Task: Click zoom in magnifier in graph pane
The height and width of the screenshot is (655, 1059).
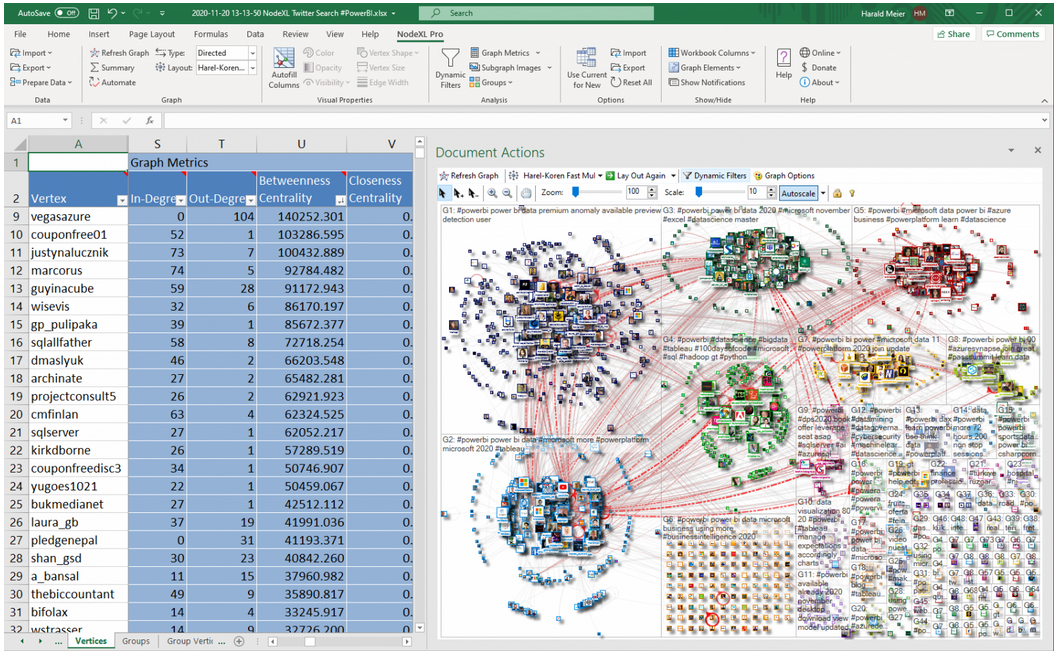Action: [493, 192]
